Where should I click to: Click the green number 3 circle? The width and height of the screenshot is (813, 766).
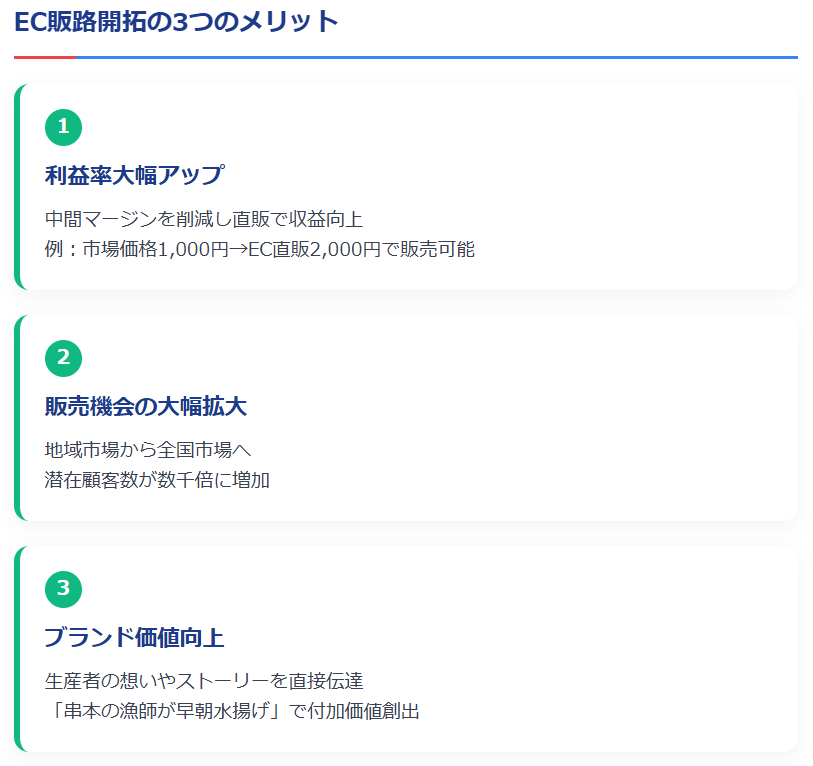(x=63, y=588)
